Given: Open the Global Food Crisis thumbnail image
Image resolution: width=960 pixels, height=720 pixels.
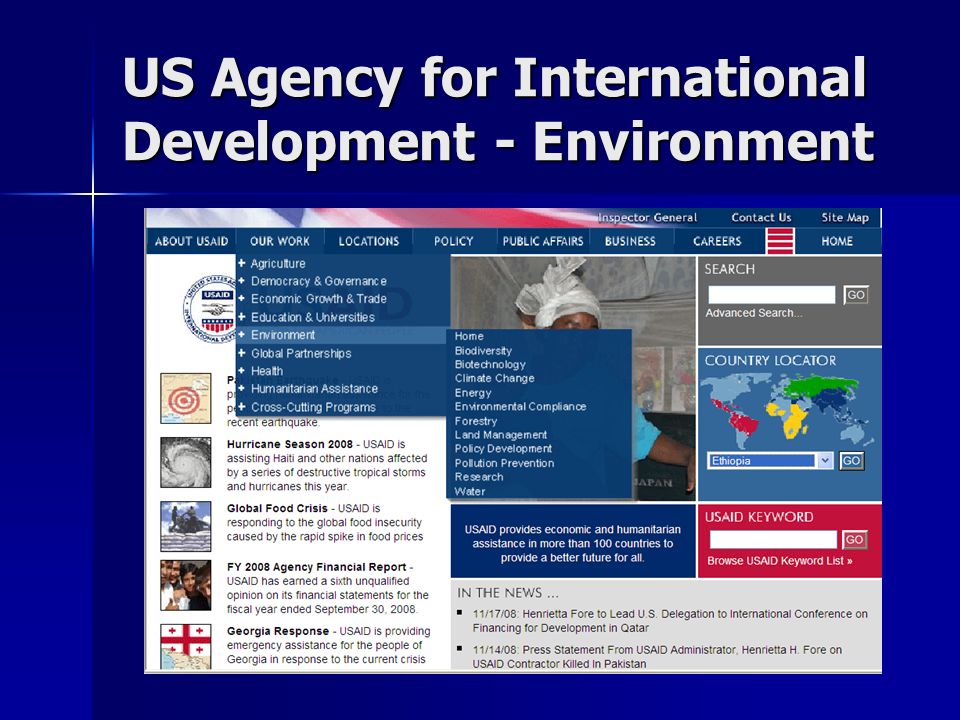Looking at the screenshot, I should (x=186, y=527).
